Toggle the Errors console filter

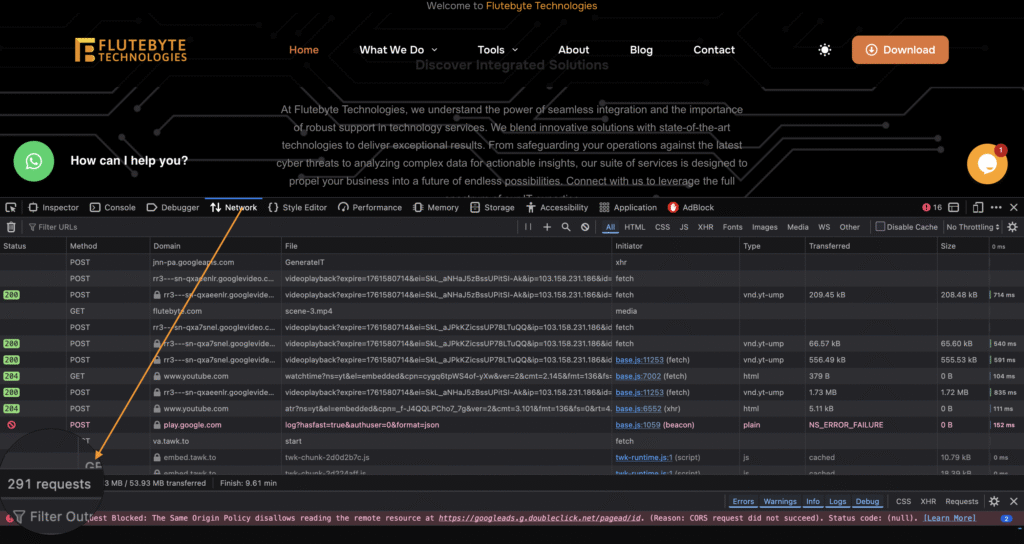(743, 501)
